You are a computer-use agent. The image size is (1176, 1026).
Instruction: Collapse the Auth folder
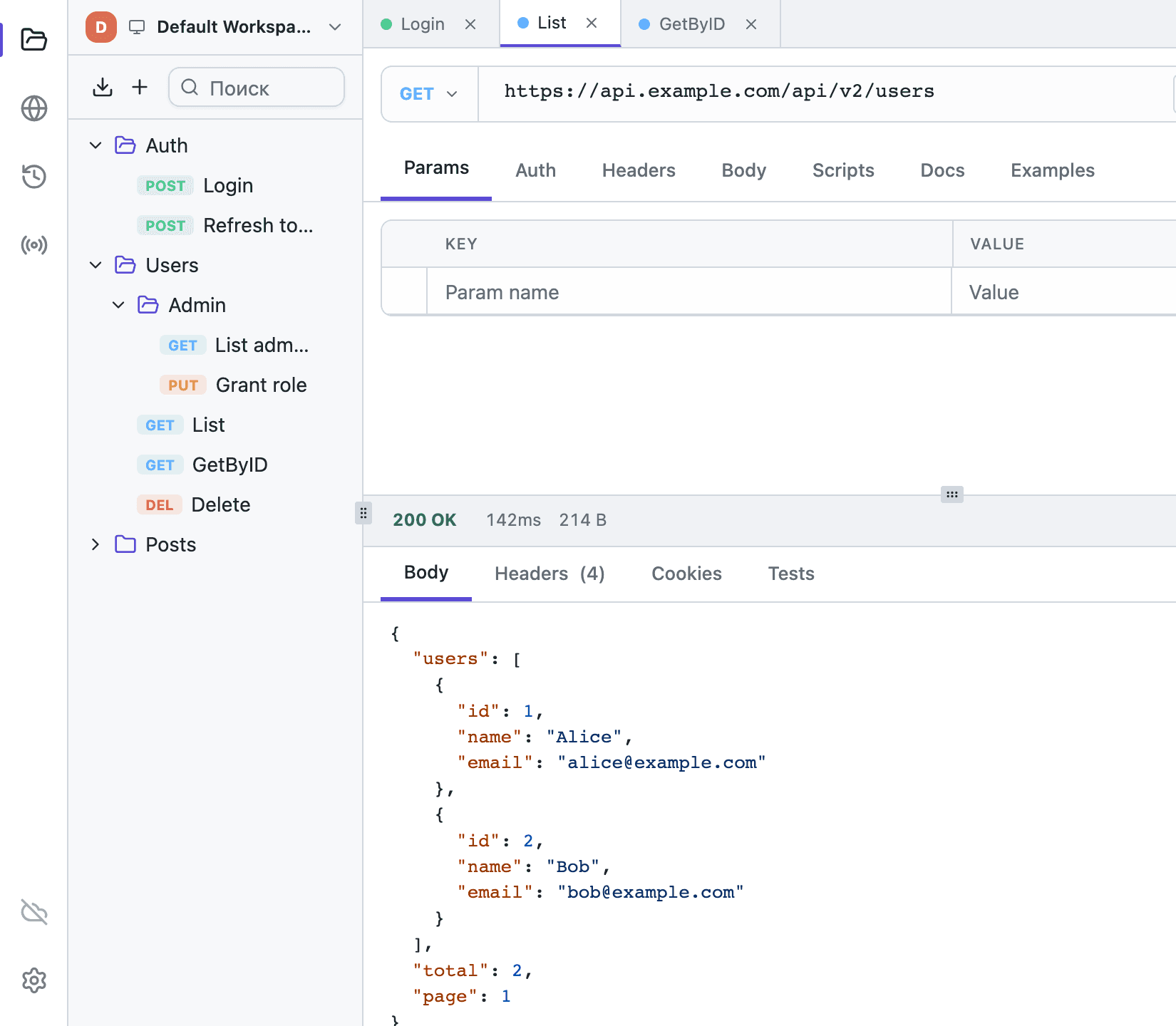tap(96, 145)
